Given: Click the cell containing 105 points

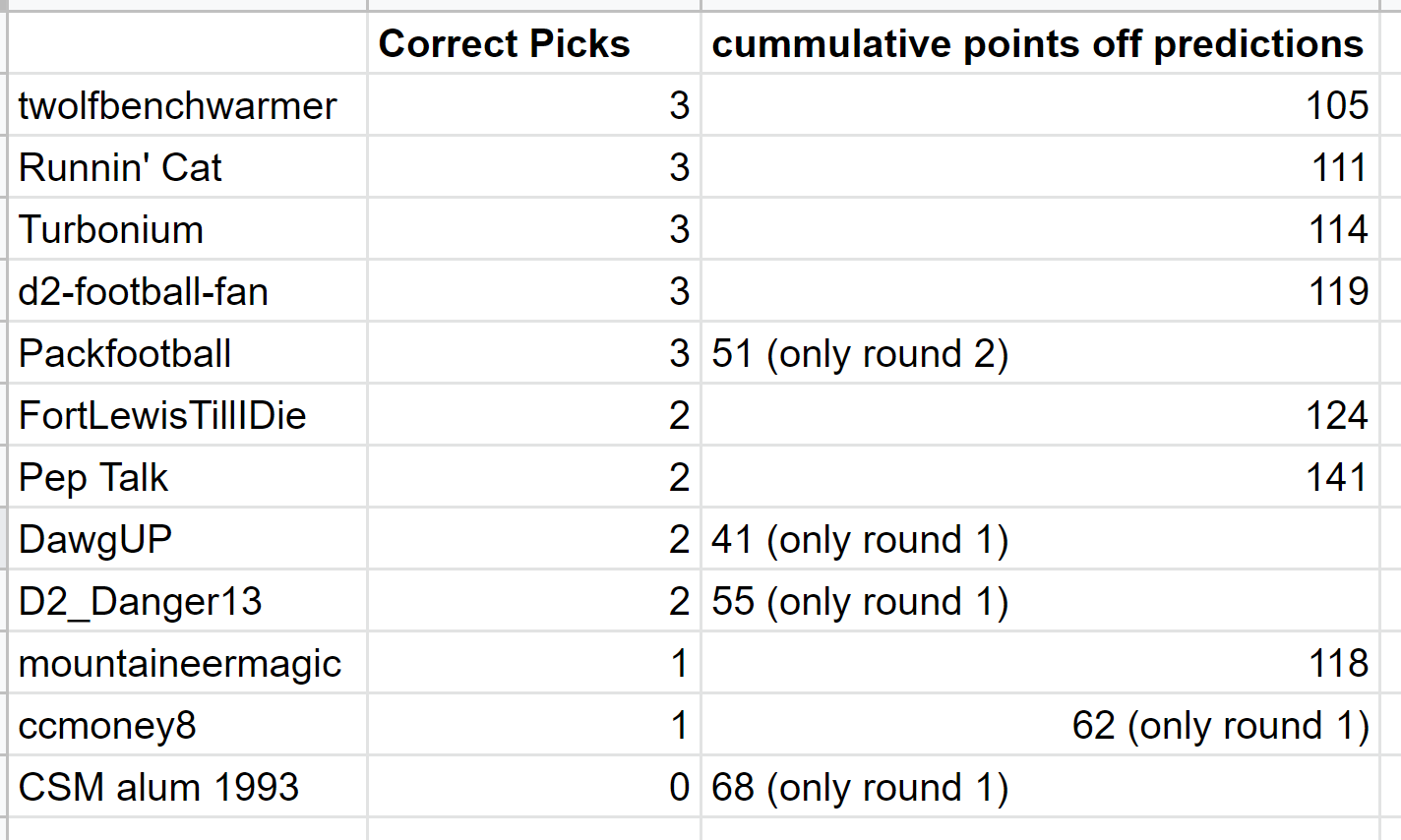Looking at the screenshot, I should 1041,105.
